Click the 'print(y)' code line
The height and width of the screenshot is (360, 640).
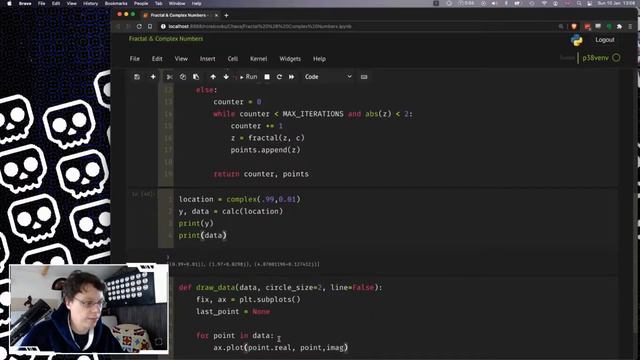click(196, 223)
